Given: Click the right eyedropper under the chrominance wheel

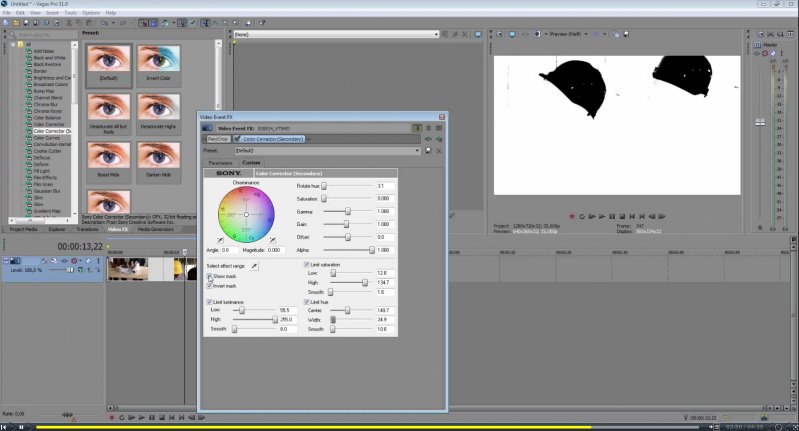Looking at the screenshot, I should (274, 241).
